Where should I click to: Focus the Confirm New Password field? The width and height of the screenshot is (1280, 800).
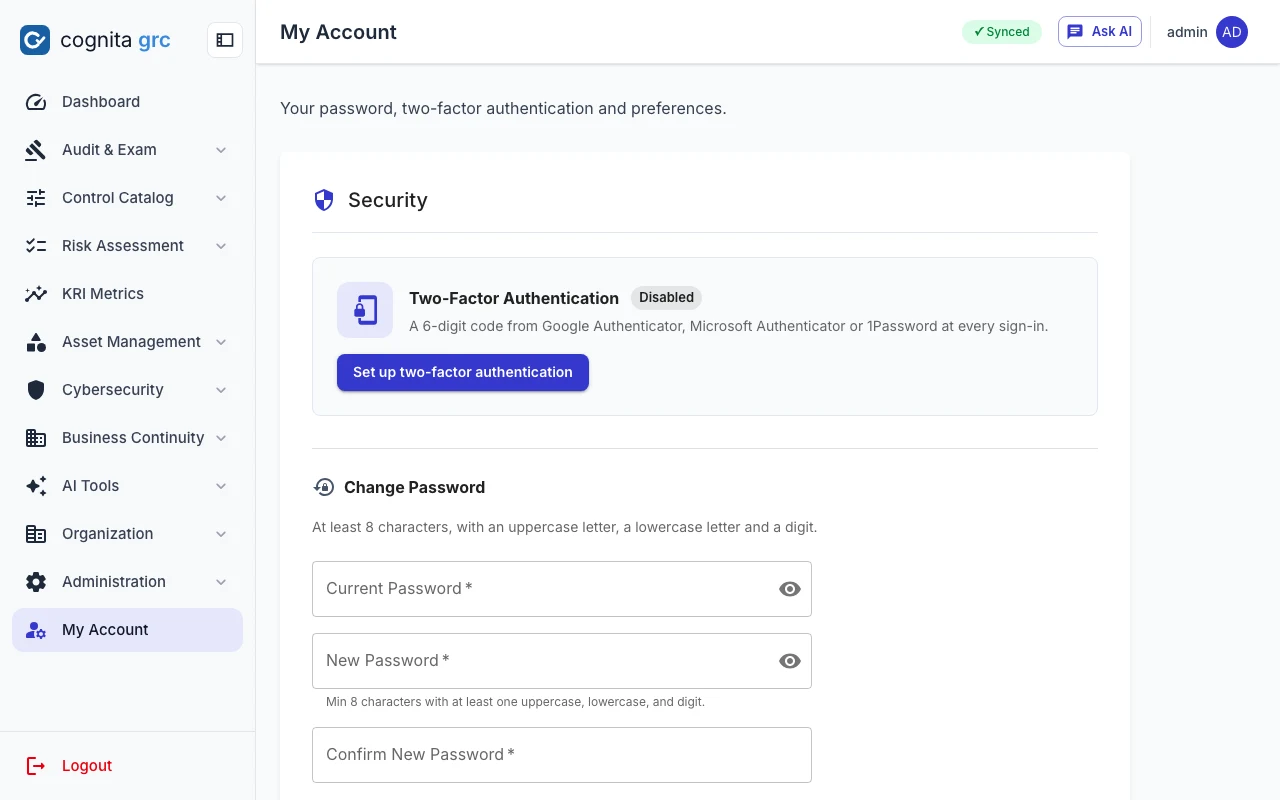(562, 755)
